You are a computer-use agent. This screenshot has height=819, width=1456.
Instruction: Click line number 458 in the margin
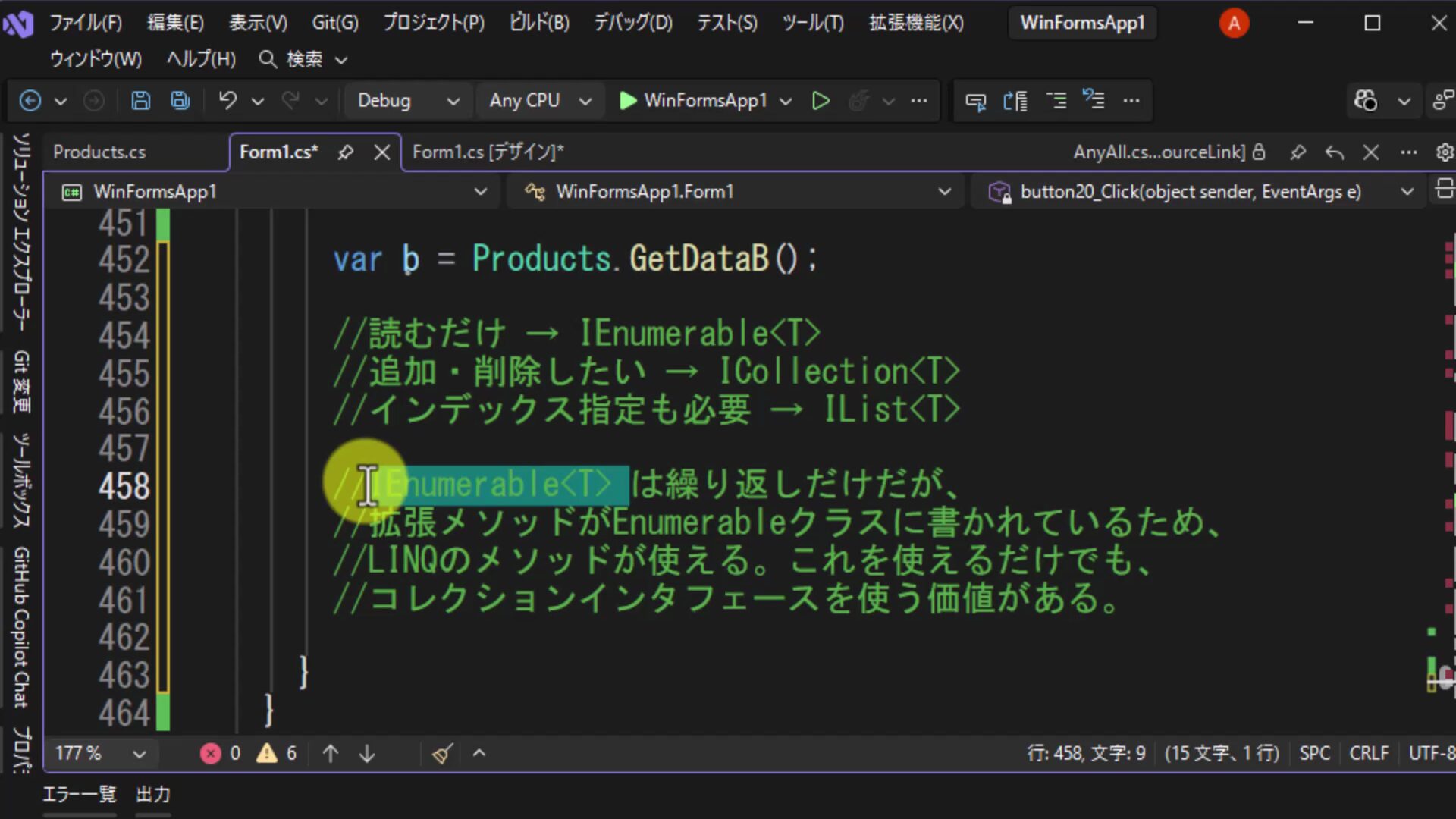[x=124, y=486]
